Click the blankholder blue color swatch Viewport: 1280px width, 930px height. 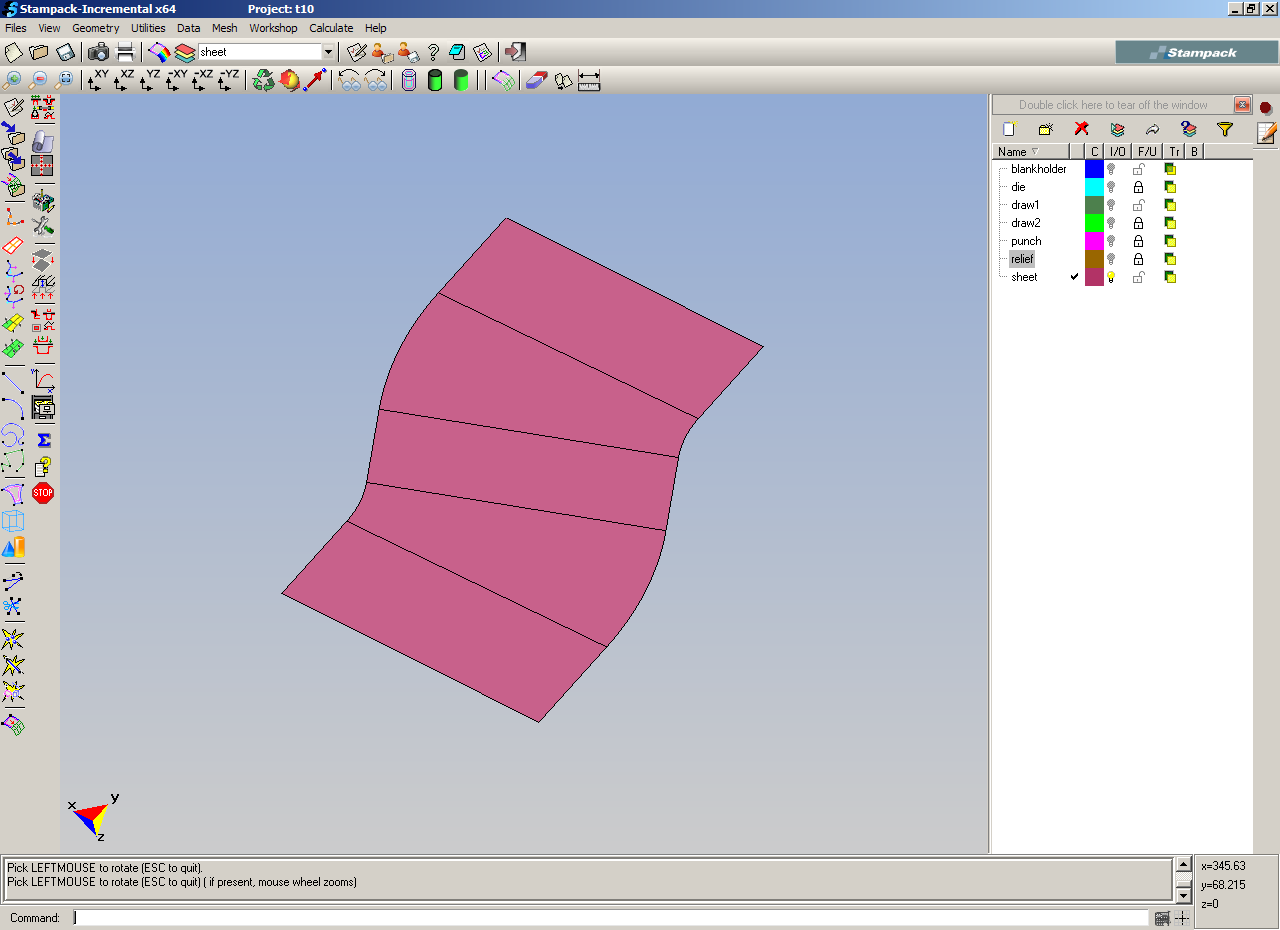[1094, 169]
